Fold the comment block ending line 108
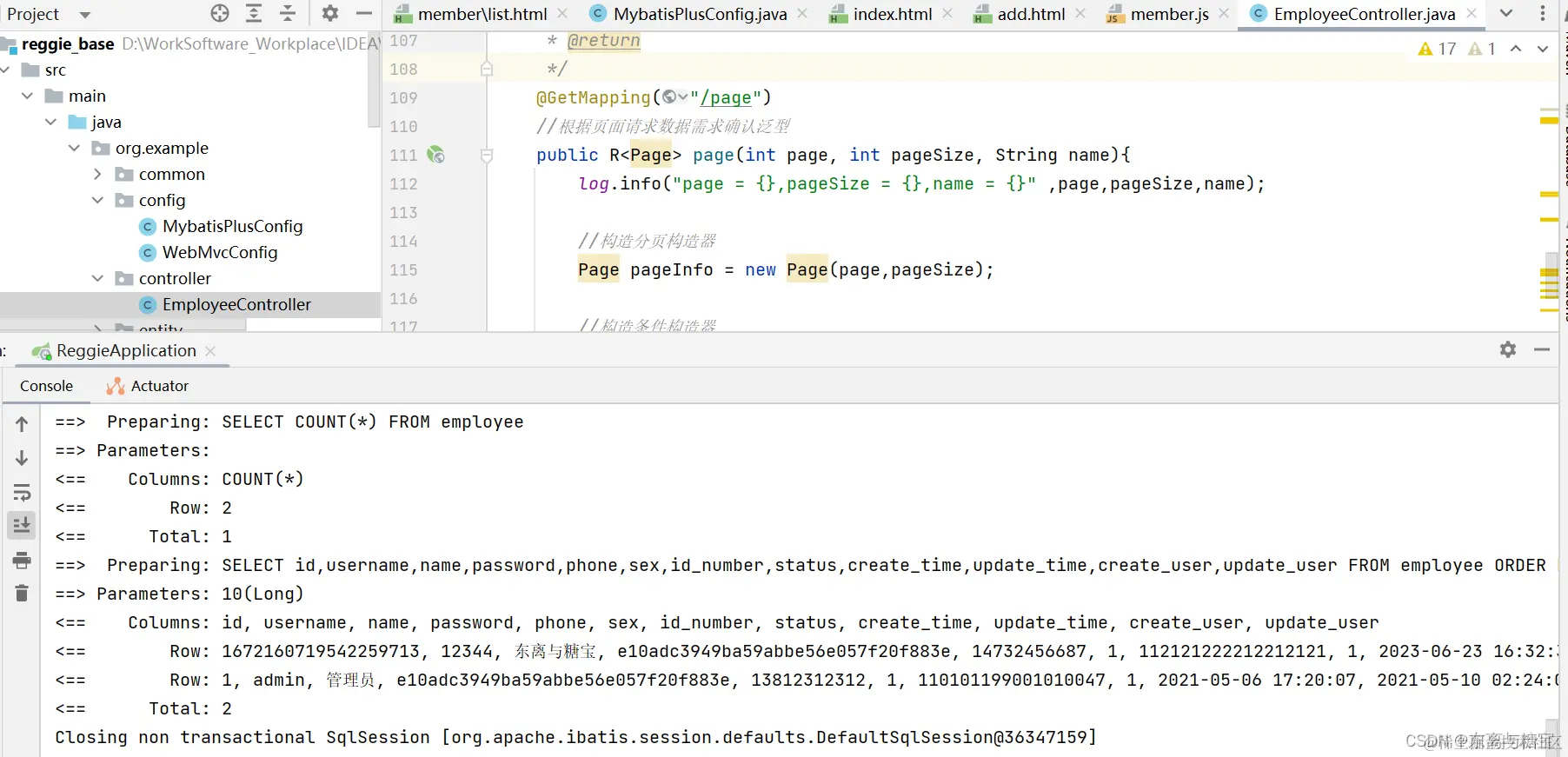This screenshot has height=757, width=1568. click(x=487, y=70)
